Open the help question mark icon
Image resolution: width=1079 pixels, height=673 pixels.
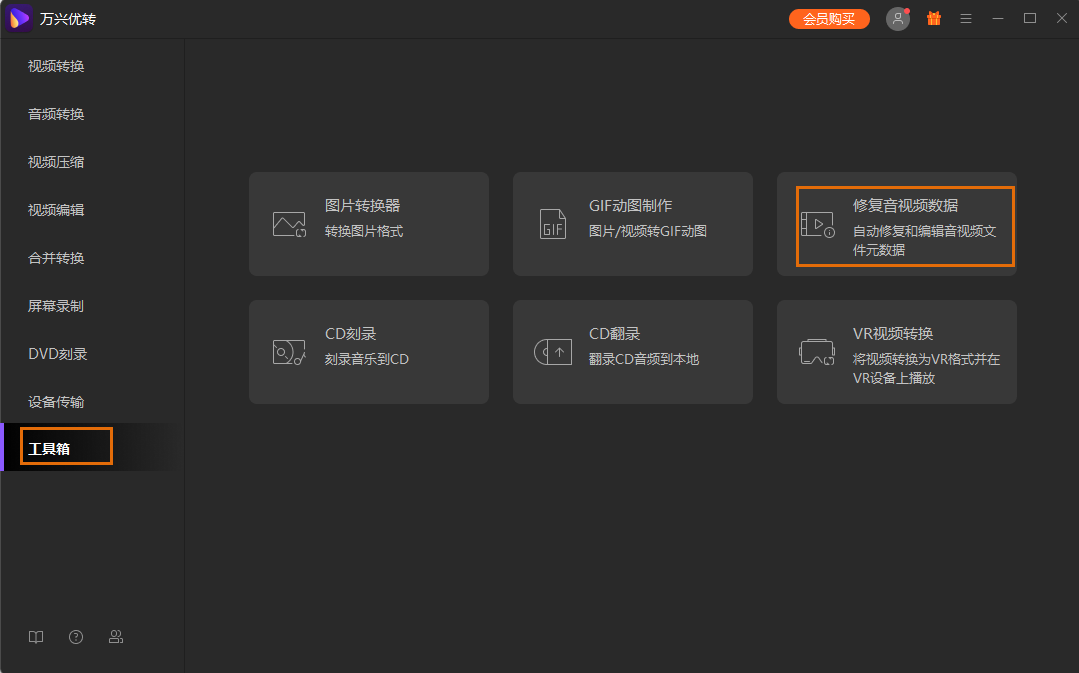[x=76, y=637]
